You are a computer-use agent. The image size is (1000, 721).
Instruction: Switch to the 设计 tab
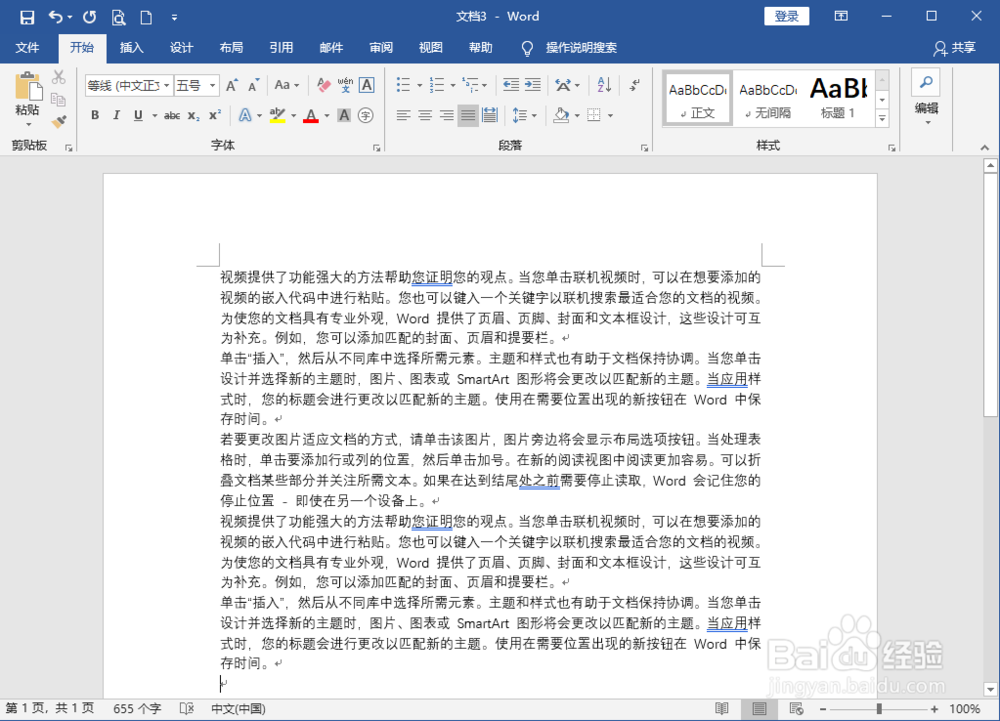point(181,48)
